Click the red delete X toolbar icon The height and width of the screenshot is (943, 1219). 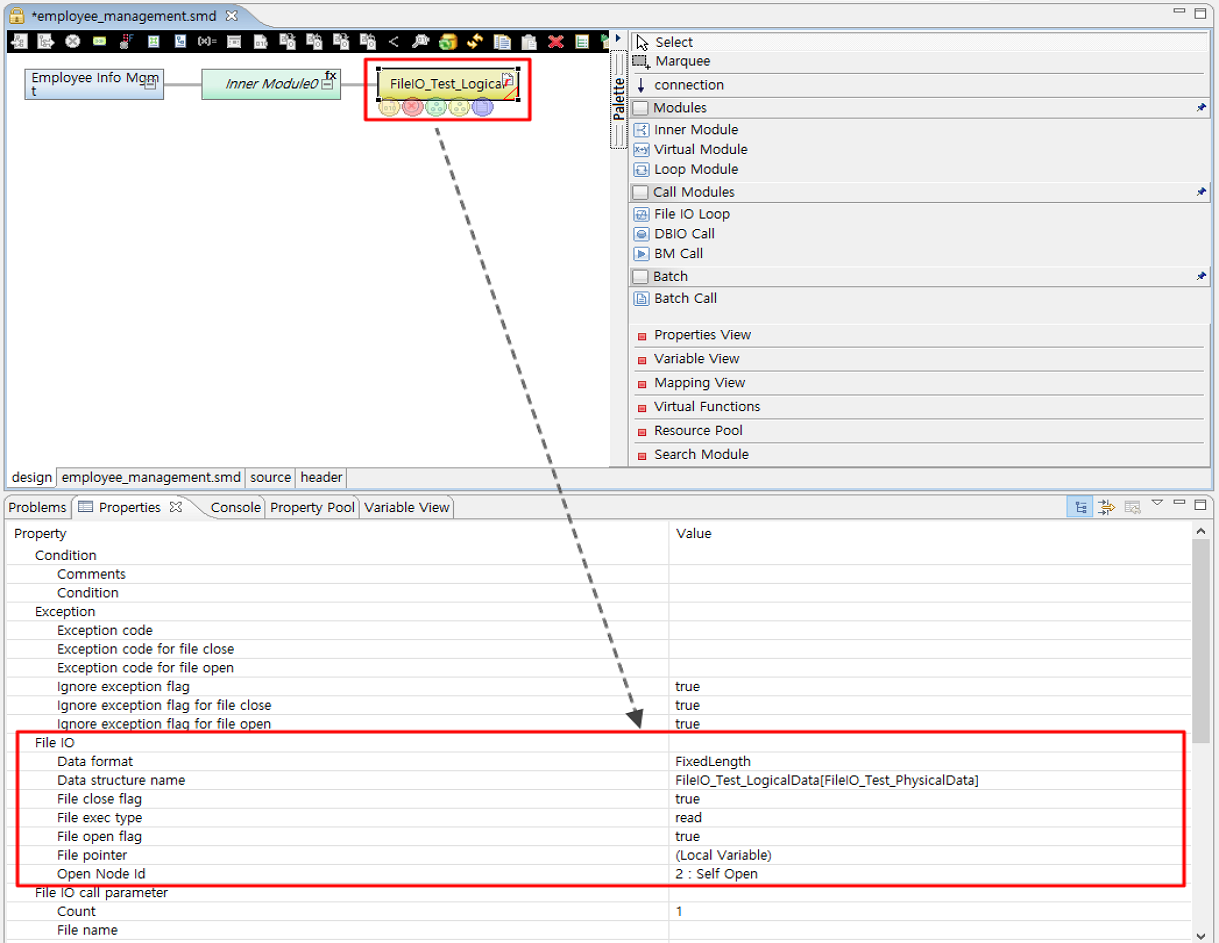coord(556,42)
